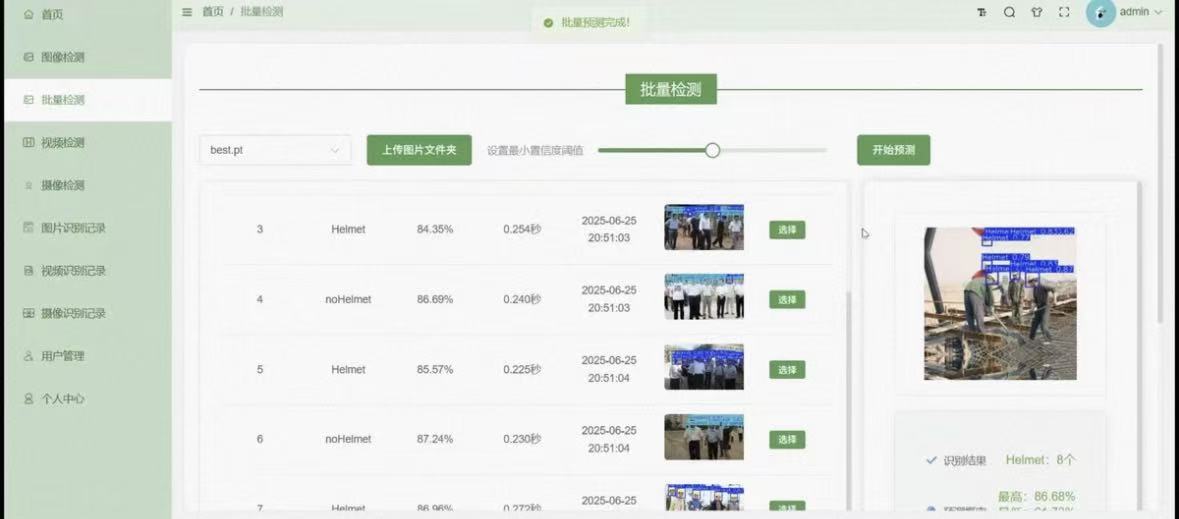Click the 86.69% confidence cell
The image size is (1179, 519).
435,299
